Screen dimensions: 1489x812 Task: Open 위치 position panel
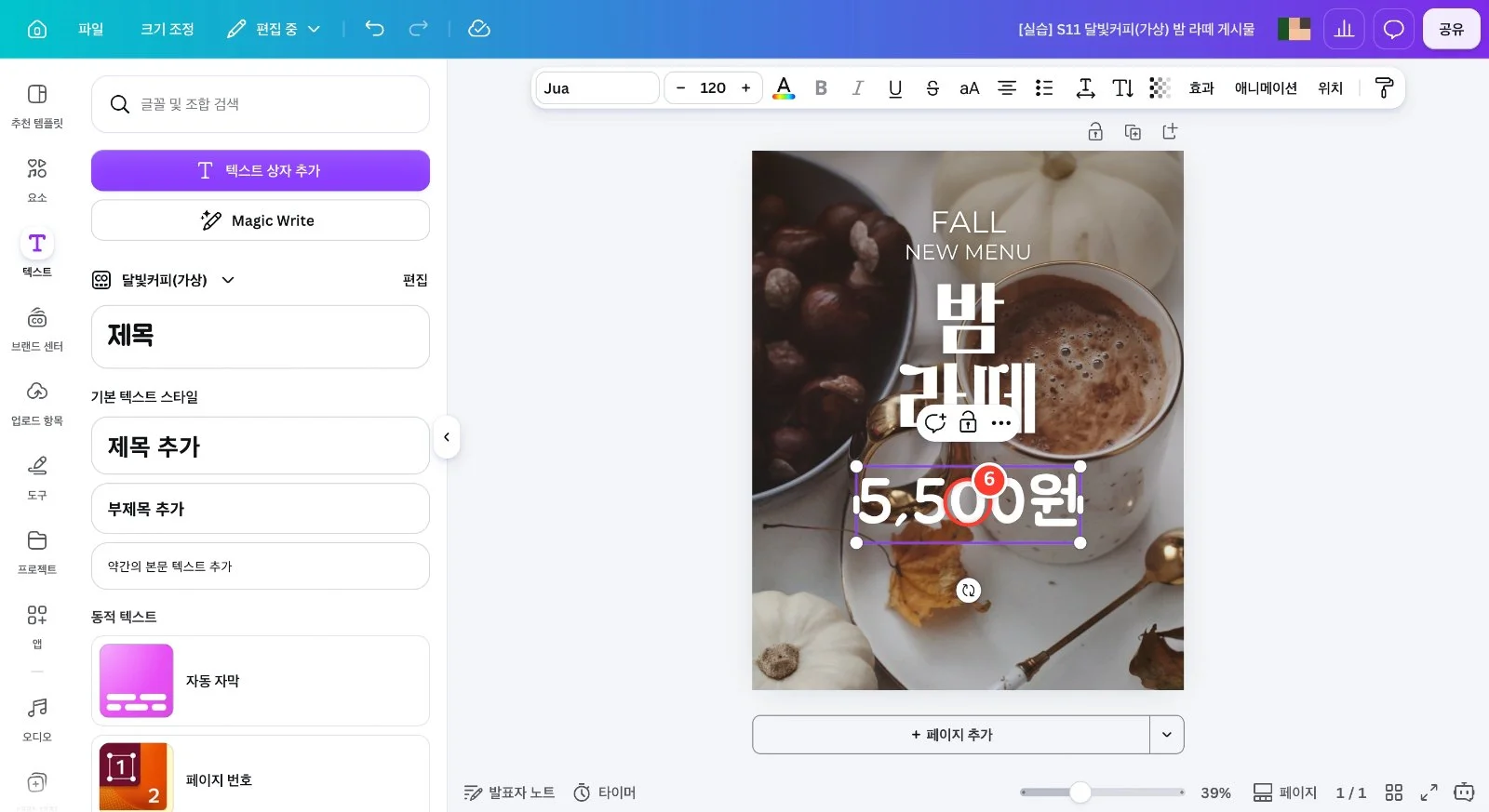coord(1331,88)
